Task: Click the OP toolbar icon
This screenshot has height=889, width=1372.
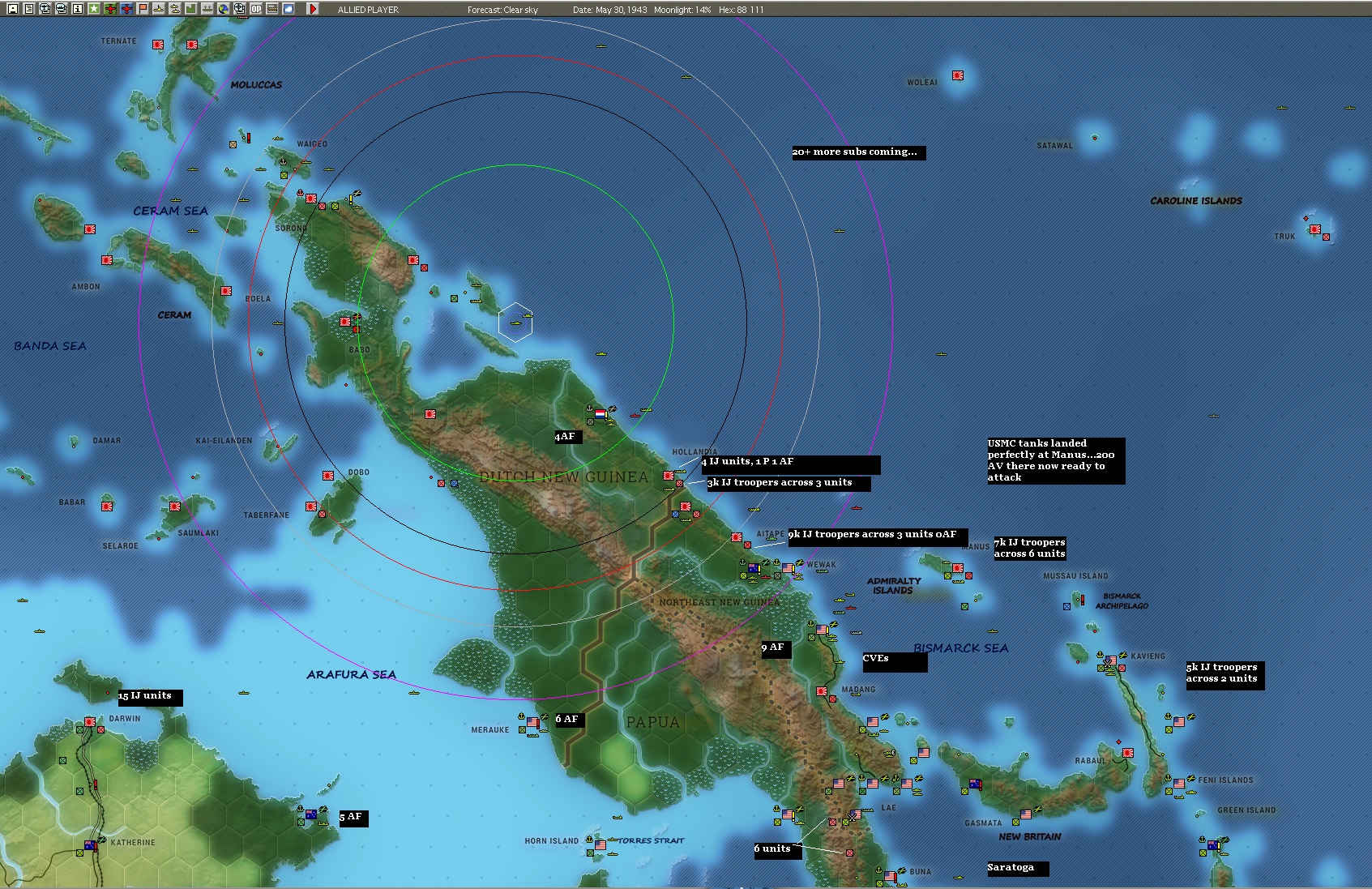Action: coord(256,9)
